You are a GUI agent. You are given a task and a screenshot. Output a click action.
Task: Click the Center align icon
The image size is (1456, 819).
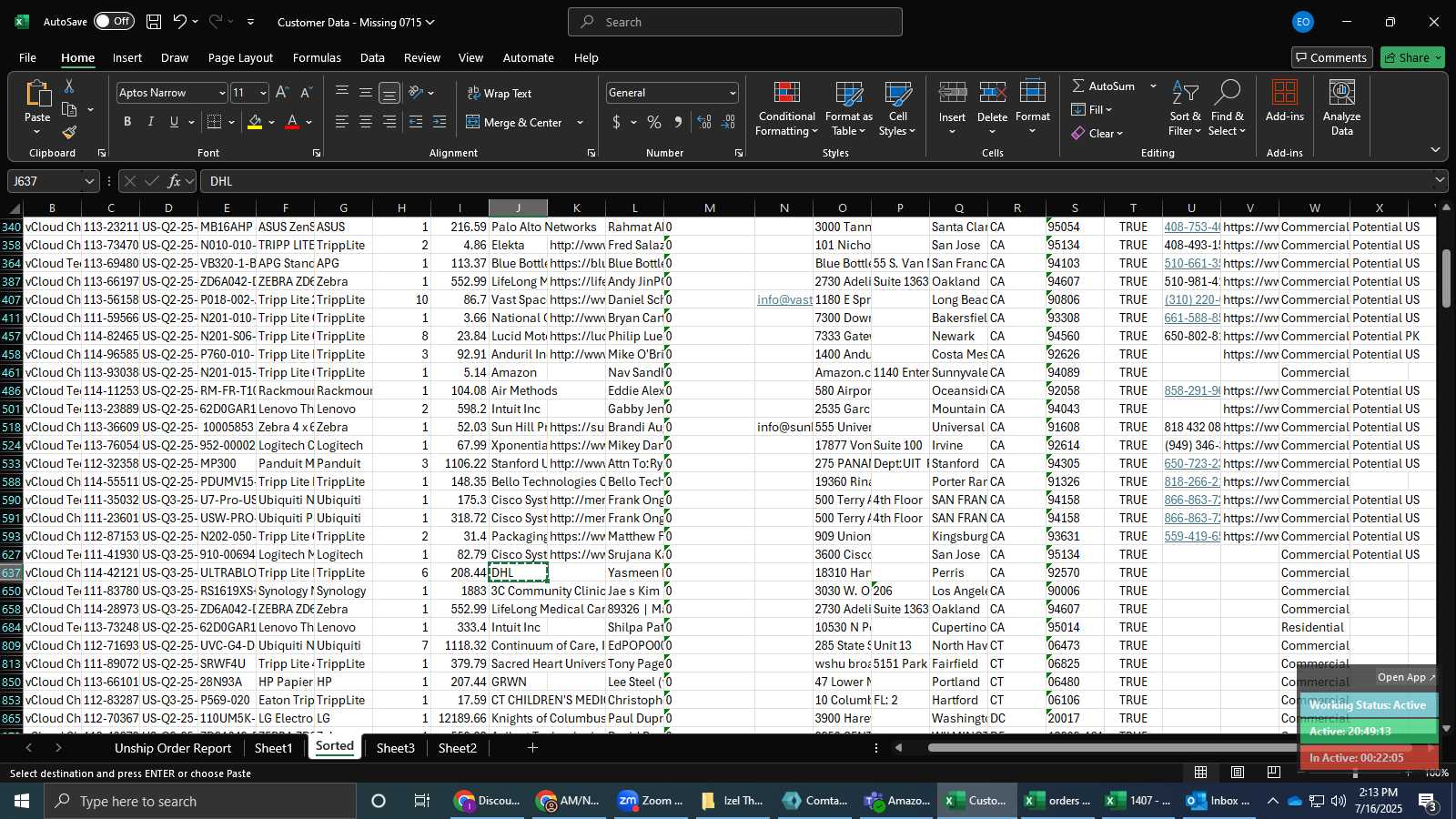(x=366, y=122)
